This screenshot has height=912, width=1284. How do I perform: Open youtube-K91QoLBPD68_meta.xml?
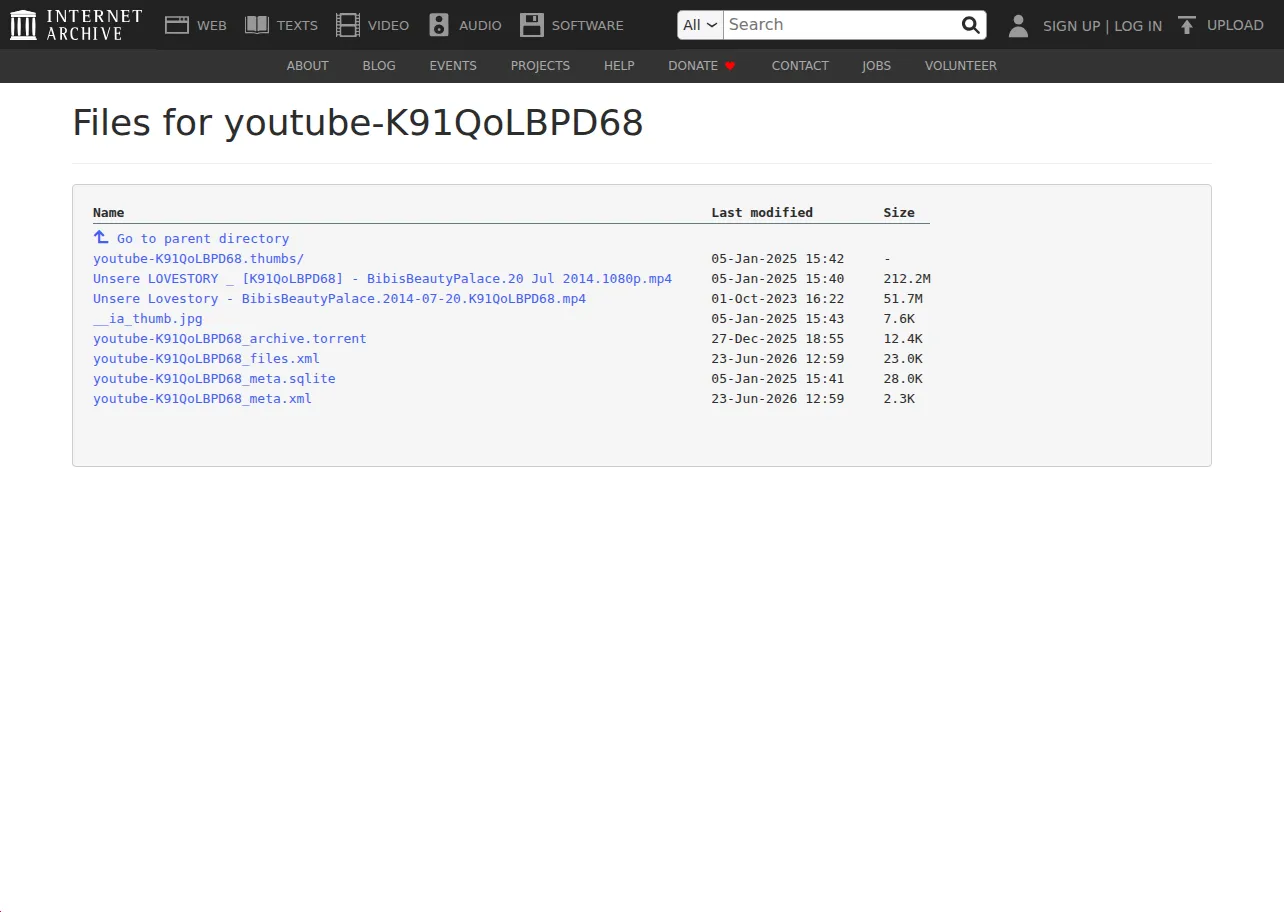tap(202, 399)
